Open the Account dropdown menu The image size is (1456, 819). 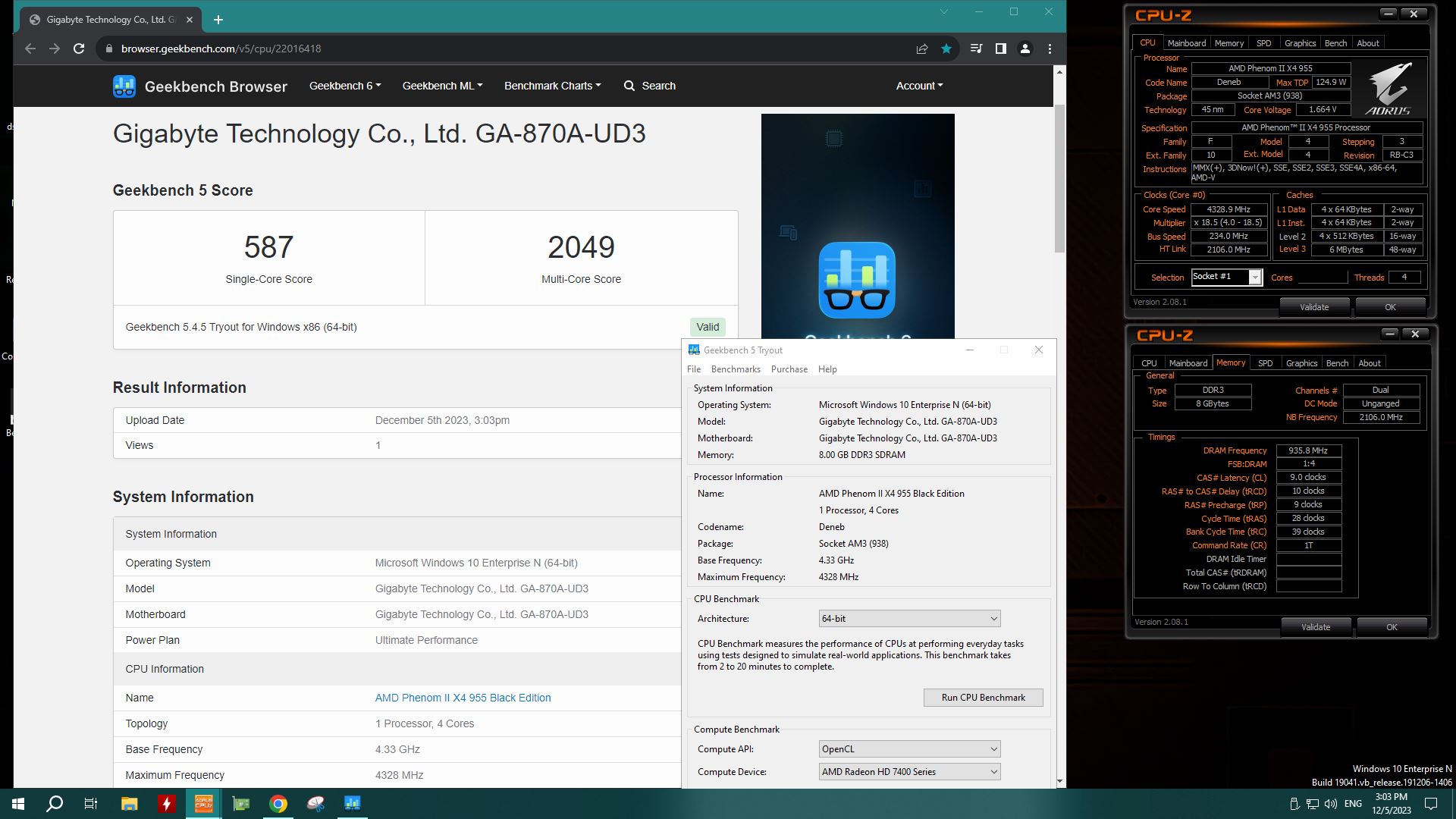click(x=919, y=86)
